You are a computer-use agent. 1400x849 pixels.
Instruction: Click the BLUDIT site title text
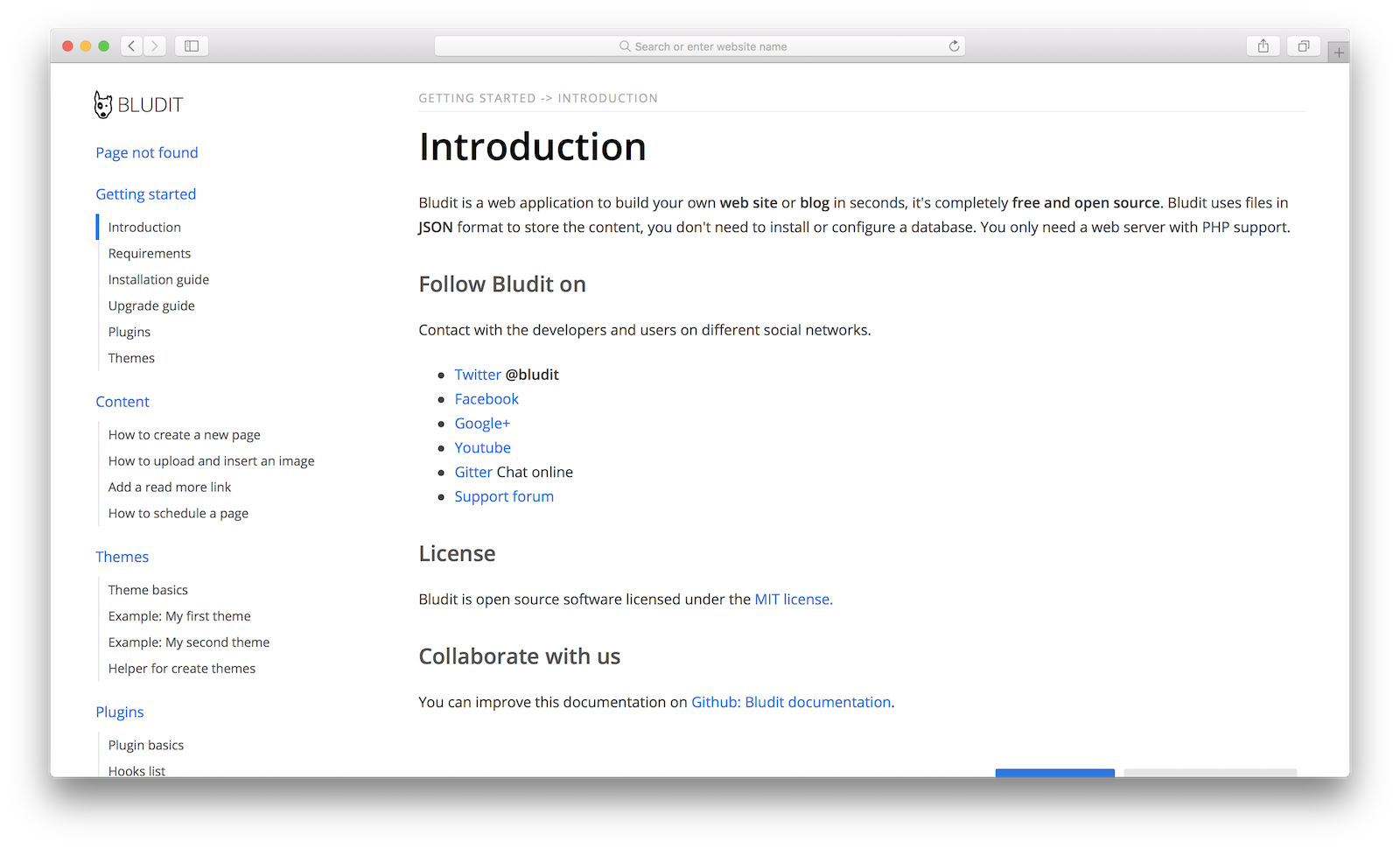point(150,105)
